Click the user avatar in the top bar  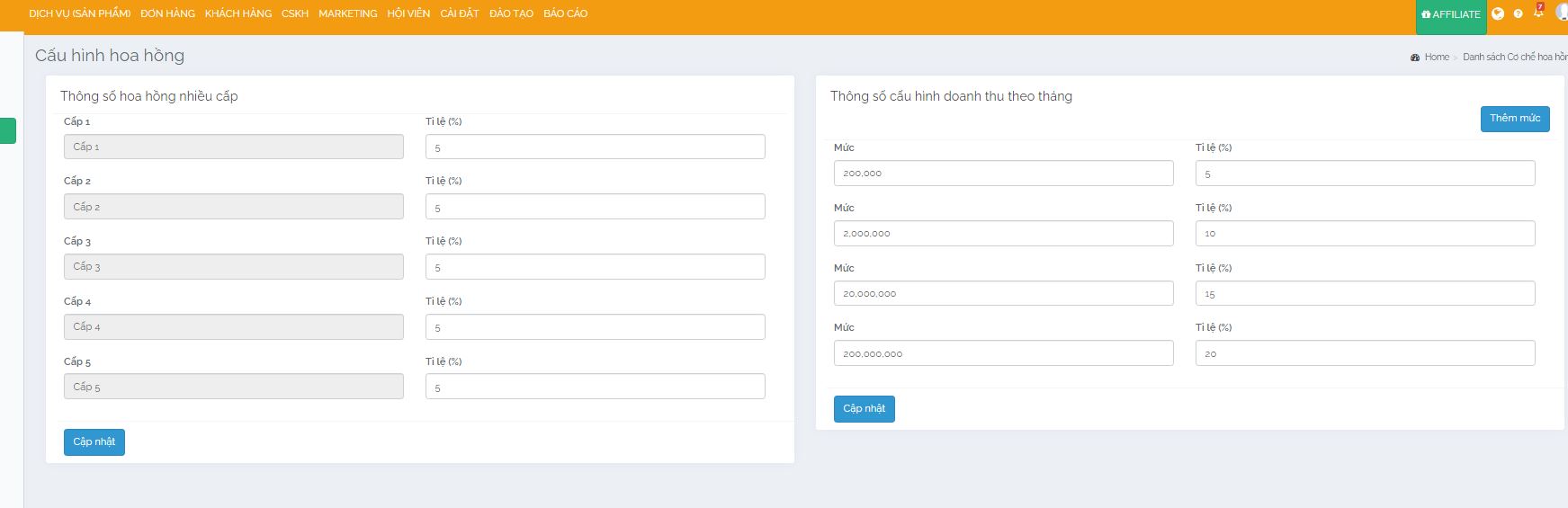click(1561, 12)
